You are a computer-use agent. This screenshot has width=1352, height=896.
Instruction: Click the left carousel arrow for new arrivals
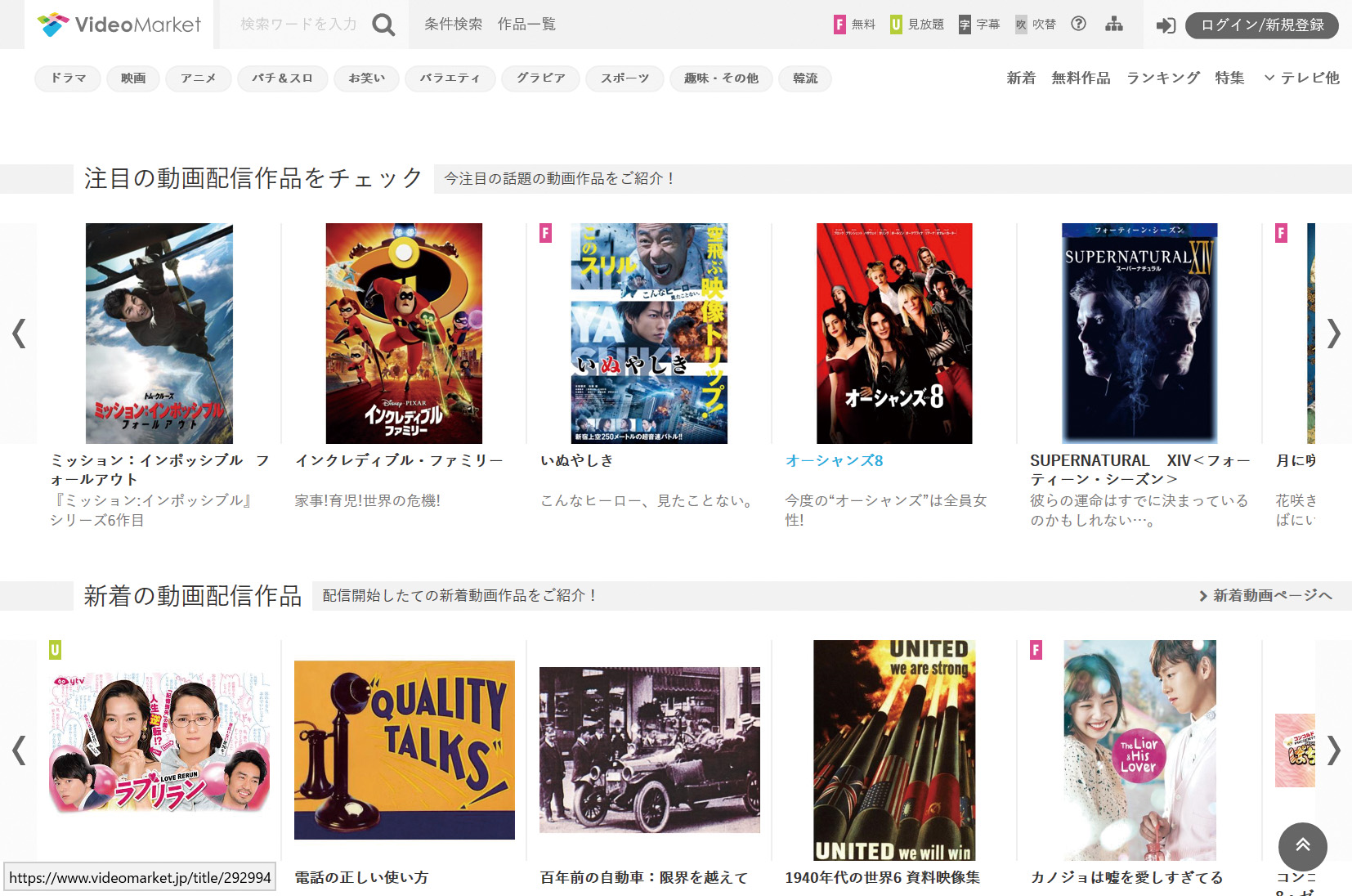pyautogui.click(x=18, y=750)
